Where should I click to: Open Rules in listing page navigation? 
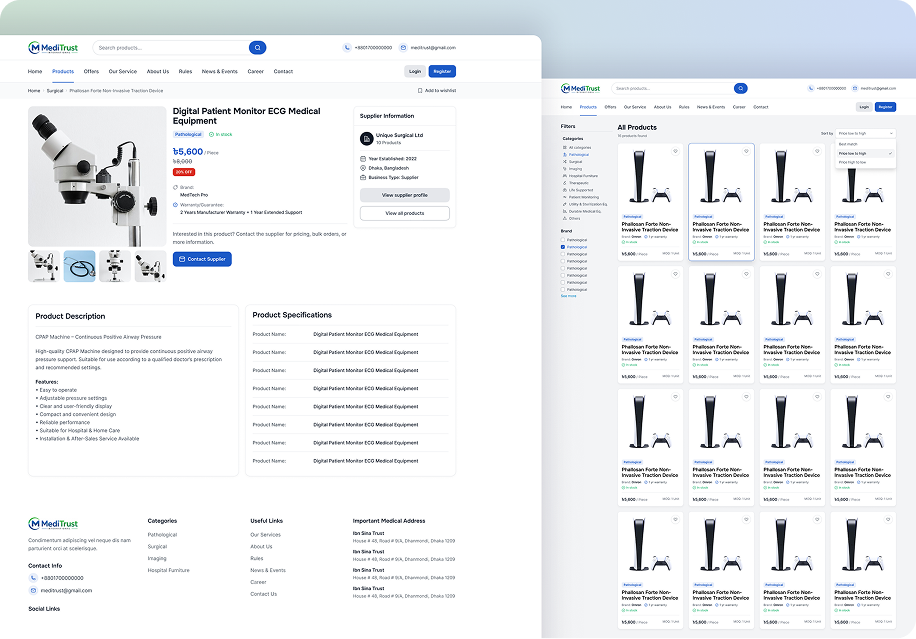684,107
